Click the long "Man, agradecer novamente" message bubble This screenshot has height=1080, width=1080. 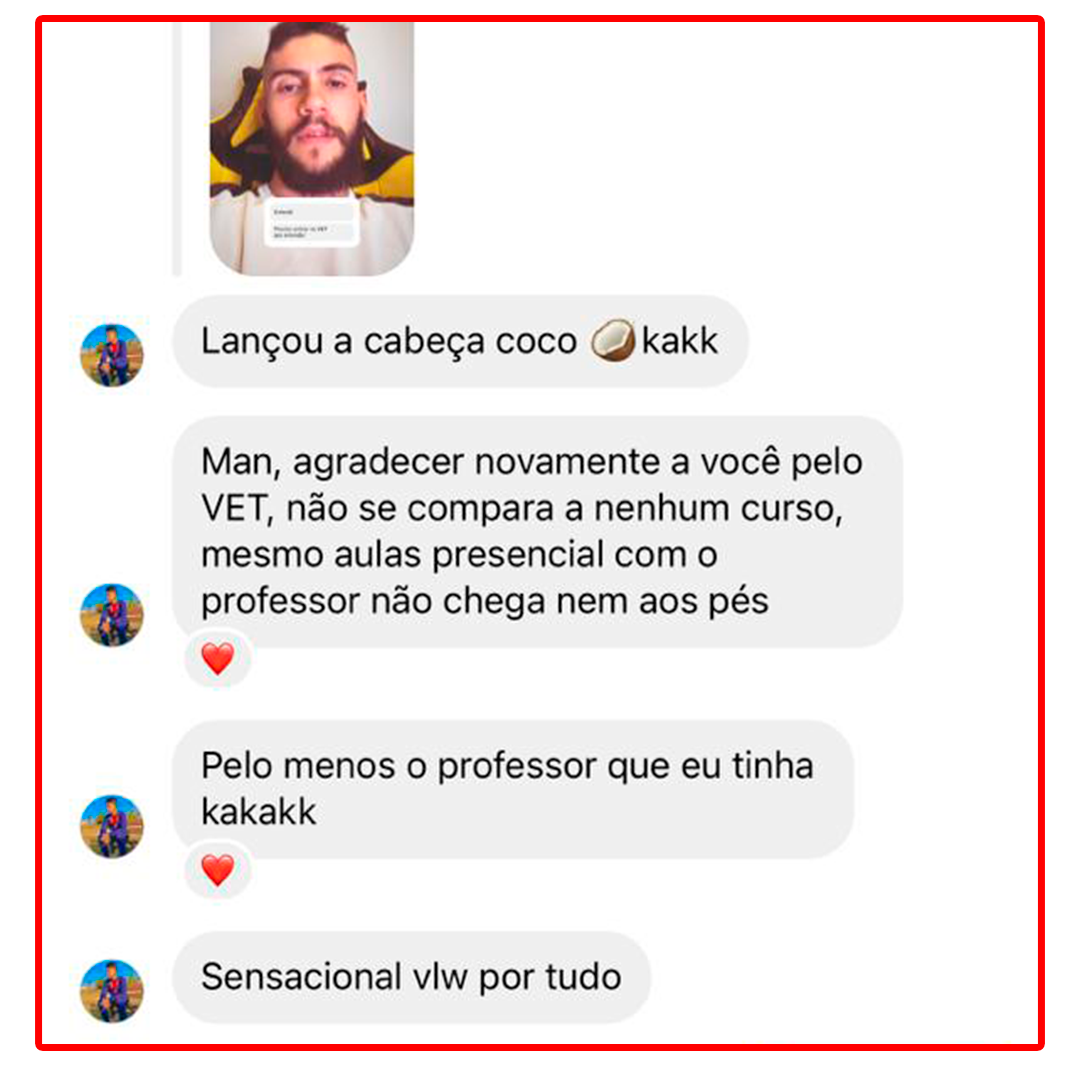tap(537, 532)
